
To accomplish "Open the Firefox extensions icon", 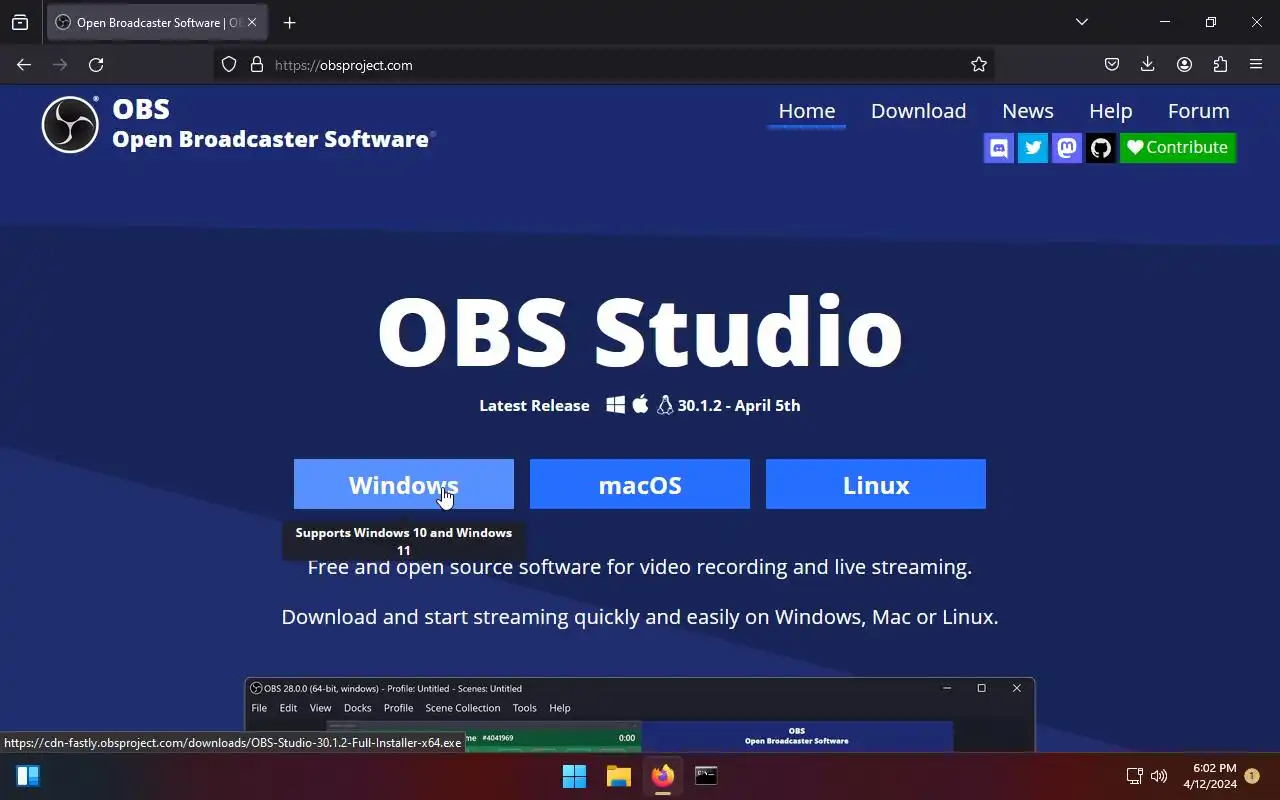I will pos(1220,65).
